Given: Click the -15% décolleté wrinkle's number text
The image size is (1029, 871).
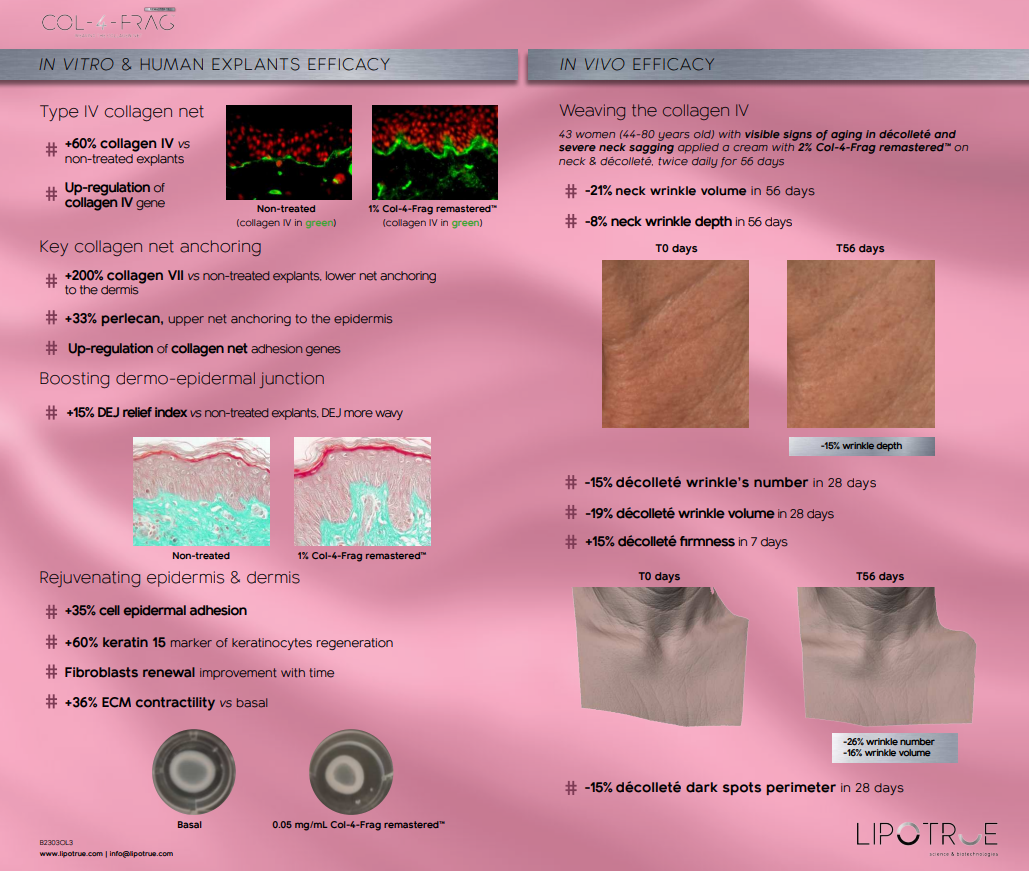Looking at the screenshot, I should coord(730,482).
